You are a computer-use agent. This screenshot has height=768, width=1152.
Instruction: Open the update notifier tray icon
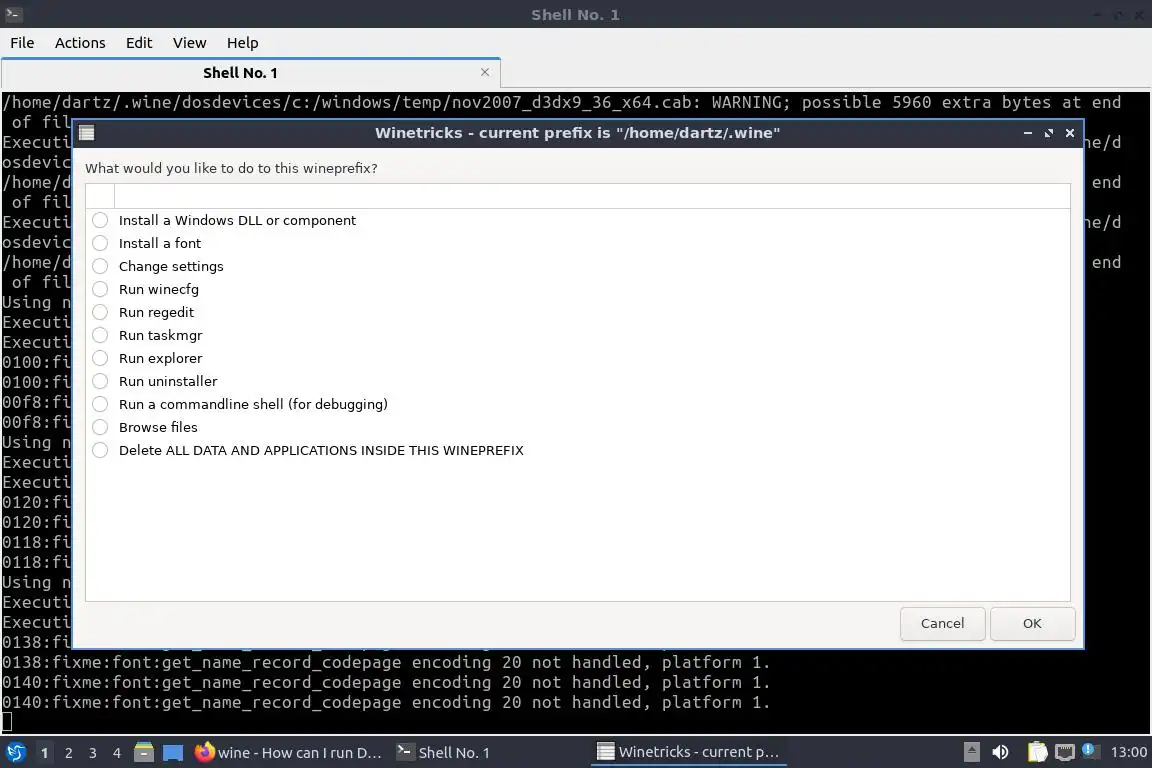(x=1090, y=751)
